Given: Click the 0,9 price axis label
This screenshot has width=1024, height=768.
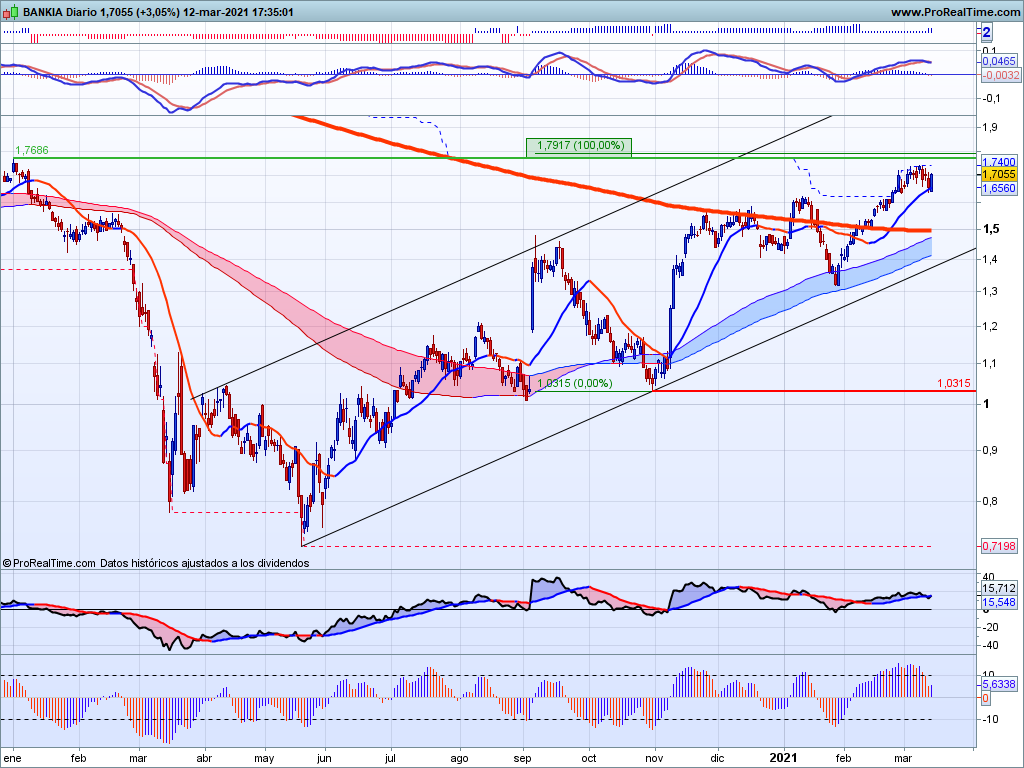Looking at the screenshot, I should tap(990, 451).
